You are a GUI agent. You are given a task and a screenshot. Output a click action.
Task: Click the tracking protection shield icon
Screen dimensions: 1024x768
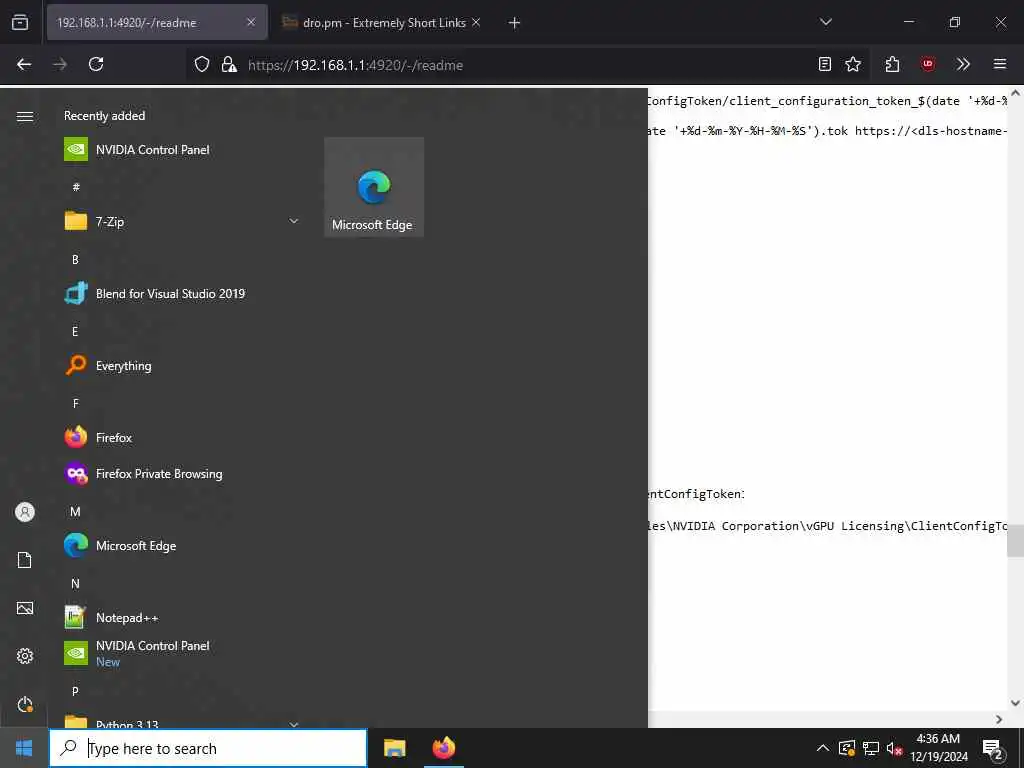click(x=202, y=64)
